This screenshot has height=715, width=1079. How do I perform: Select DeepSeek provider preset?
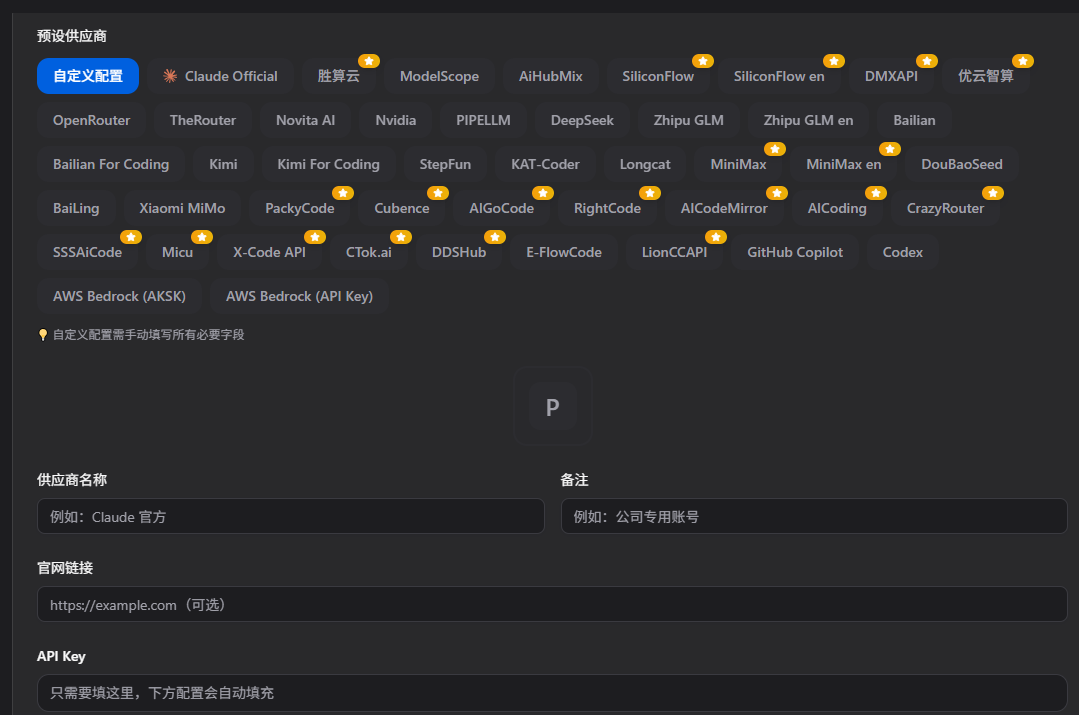coord(582,120)
